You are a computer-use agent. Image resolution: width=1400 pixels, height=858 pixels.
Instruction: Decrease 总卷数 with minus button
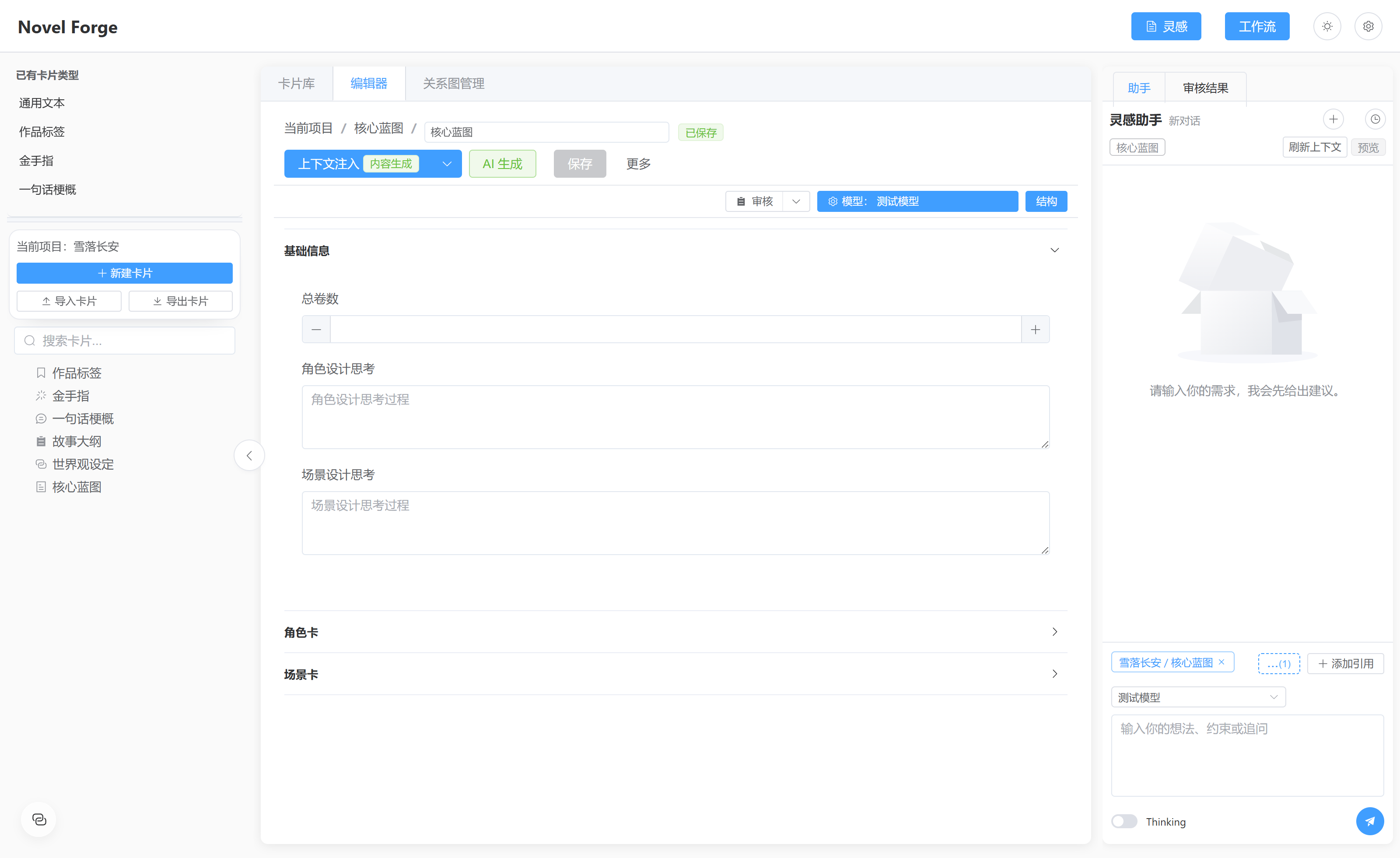point(316,329)
